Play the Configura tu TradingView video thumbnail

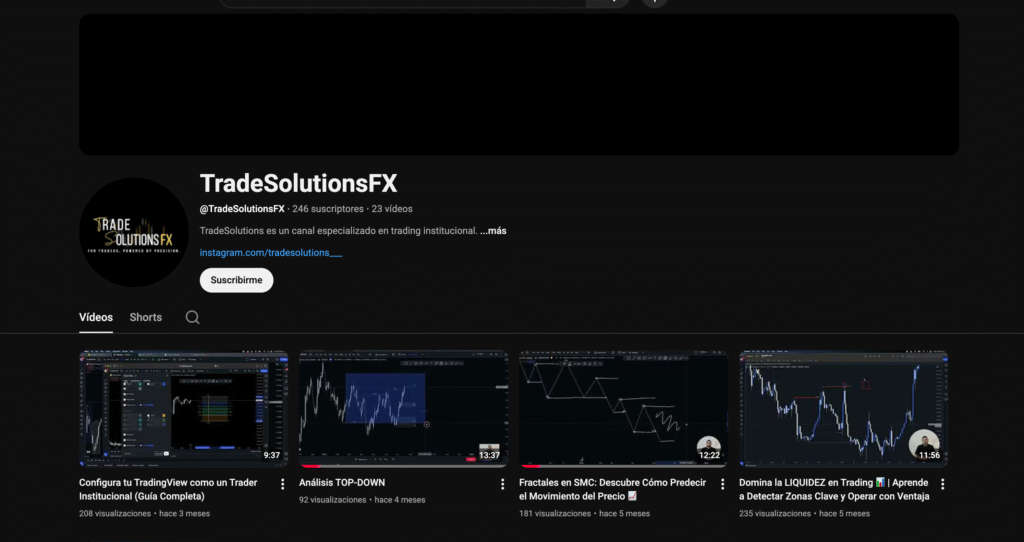tap(183, 408)
